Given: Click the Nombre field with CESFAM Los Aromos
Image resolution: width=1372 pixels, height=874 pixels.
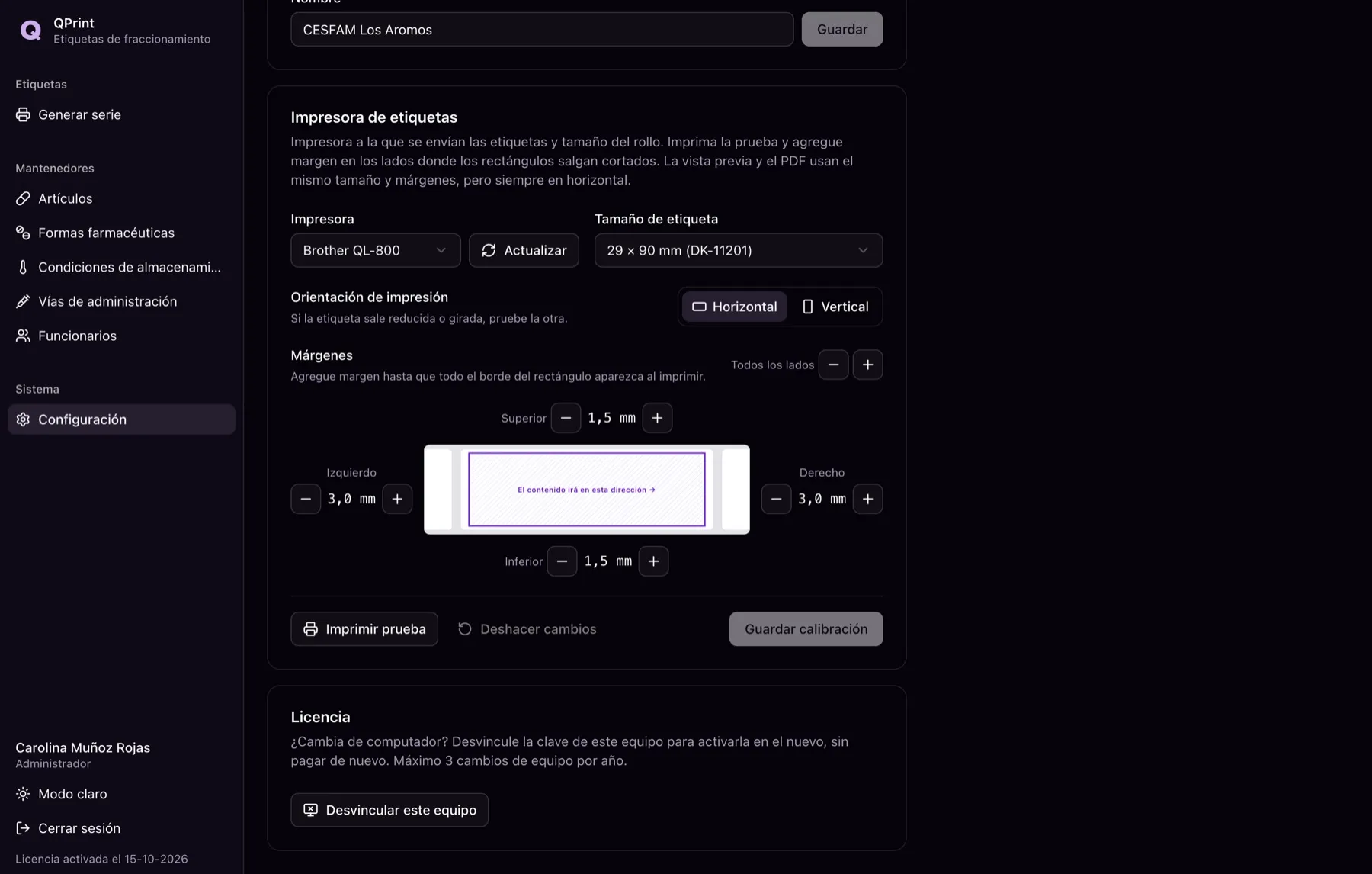Looking at the screenshot, I should (542, 29).
